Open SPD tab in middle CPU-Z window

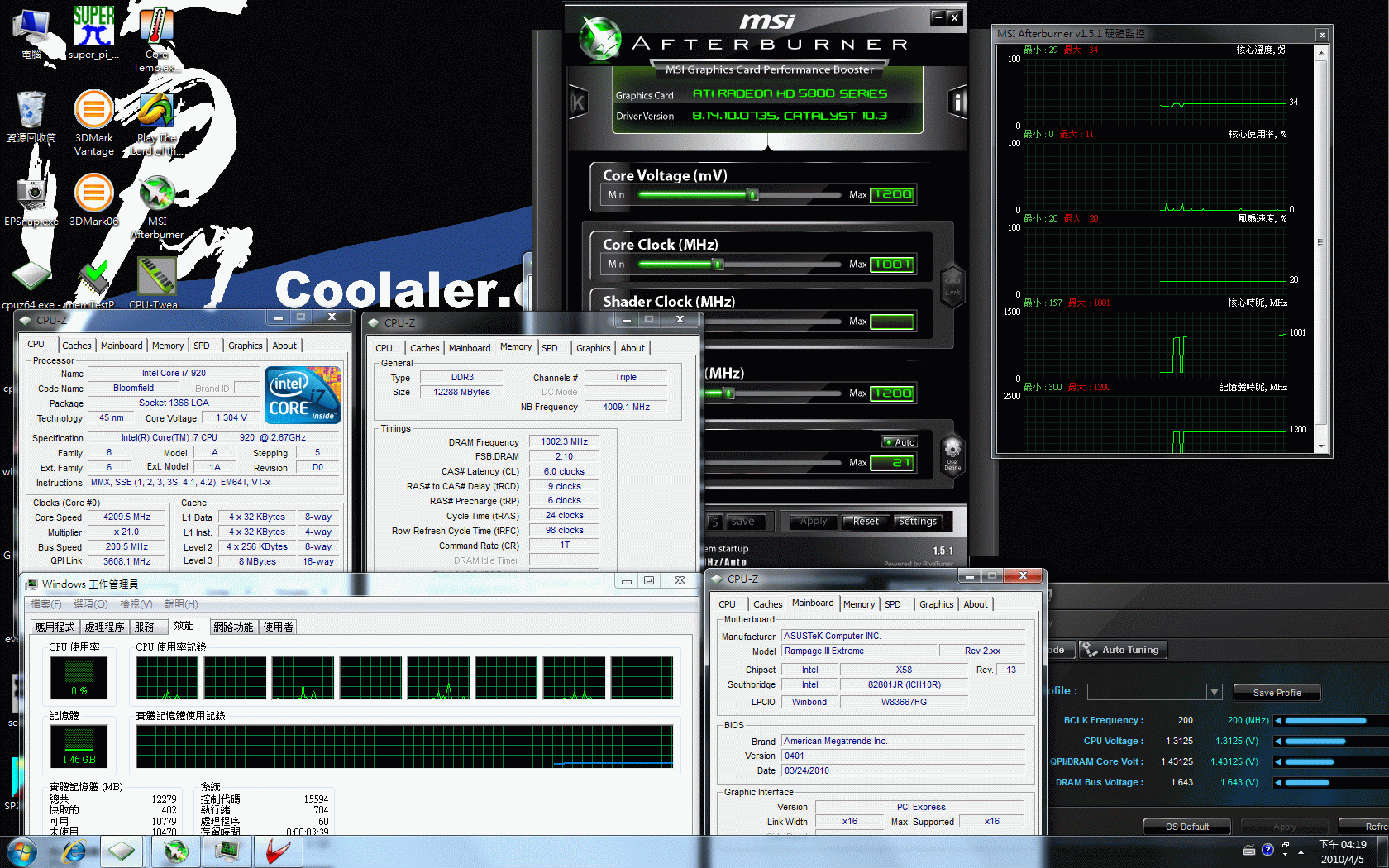550,348
